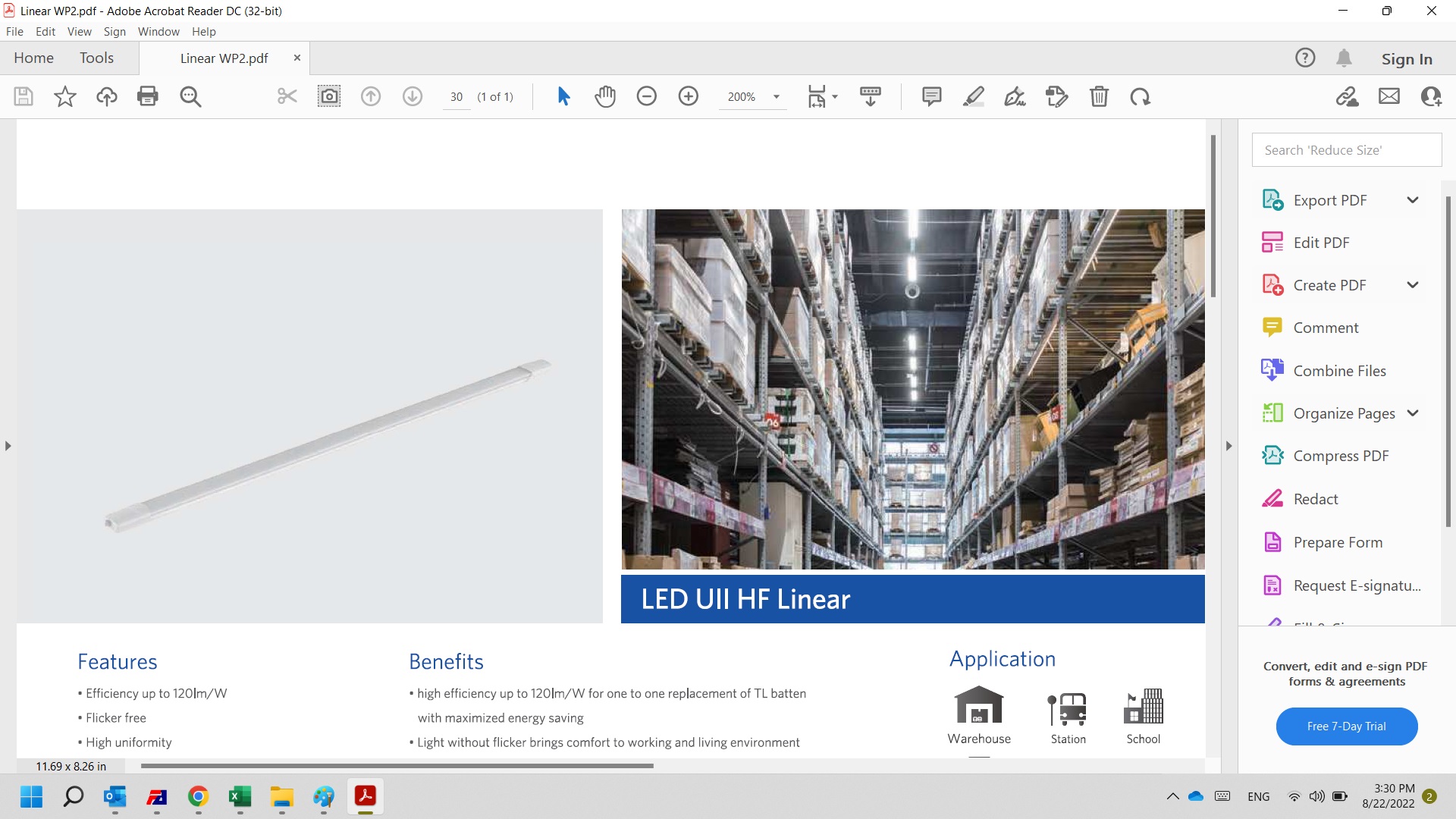This screenshot has width=1456, height=819.
Task: Open the Comment tool
Action: coord(1325,328)
